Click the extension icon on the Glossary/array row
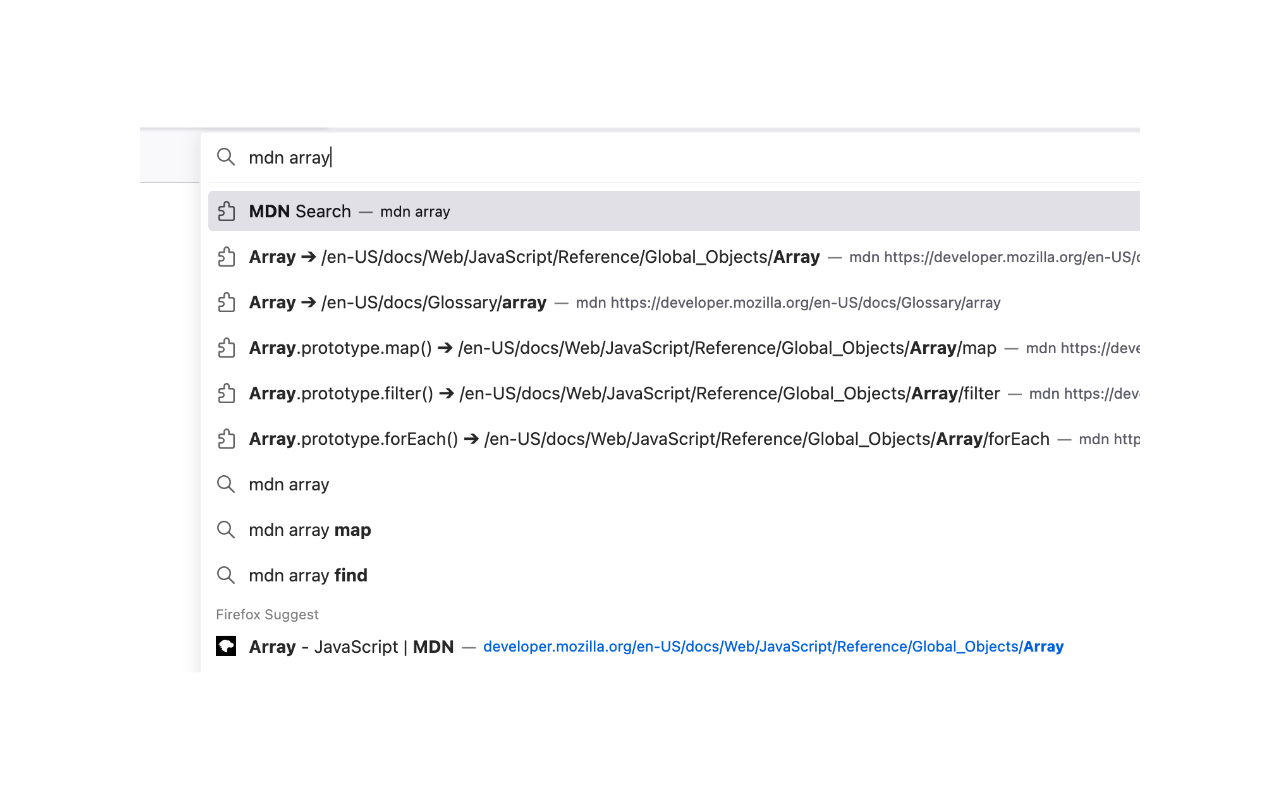The height and width of the screenshot is (800, 1280). click(x=226, y=302)
